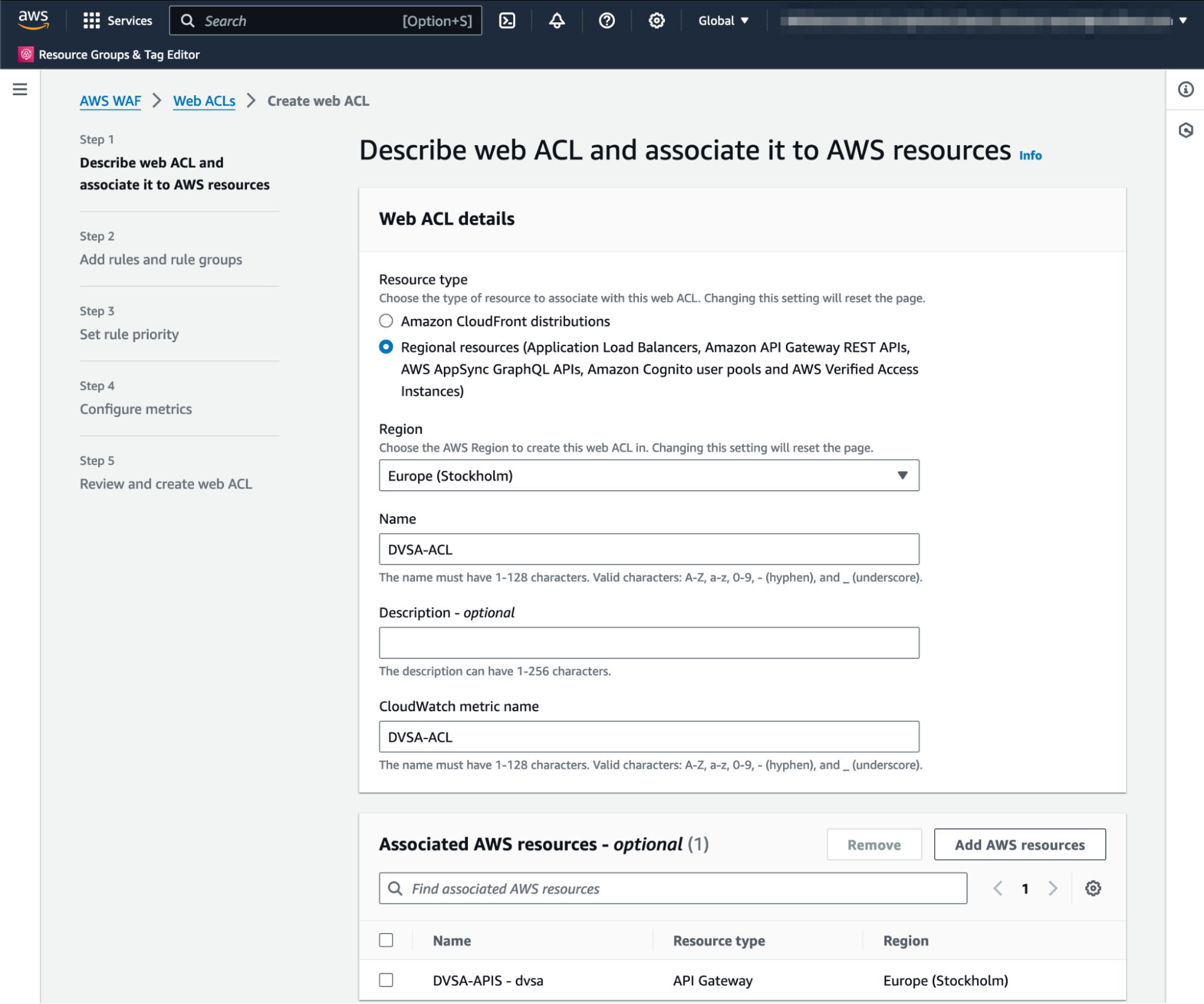This screenshot has width=1204, height=1004.
Task: Open the info panel icon on right
Action: [1185, 89]
